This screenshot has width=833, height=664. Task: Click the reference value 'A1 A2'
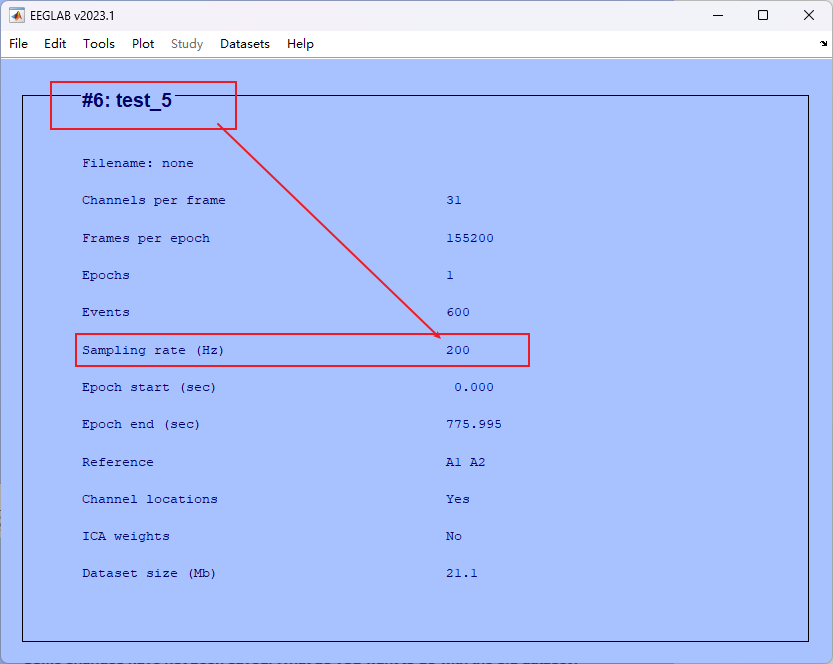[465, 462]
